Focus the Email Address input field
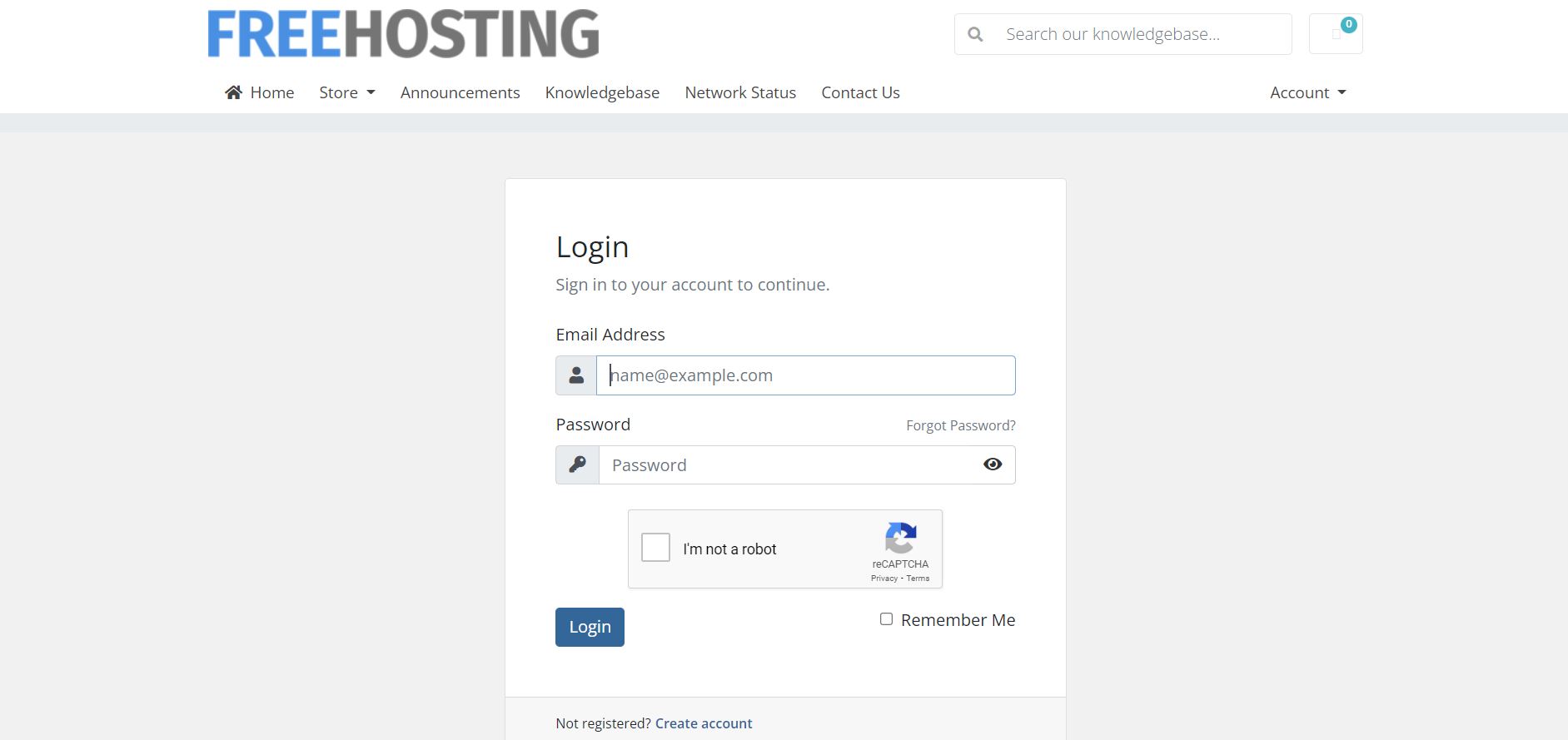This screenshot has height=740, width=1568. (806, 375)
